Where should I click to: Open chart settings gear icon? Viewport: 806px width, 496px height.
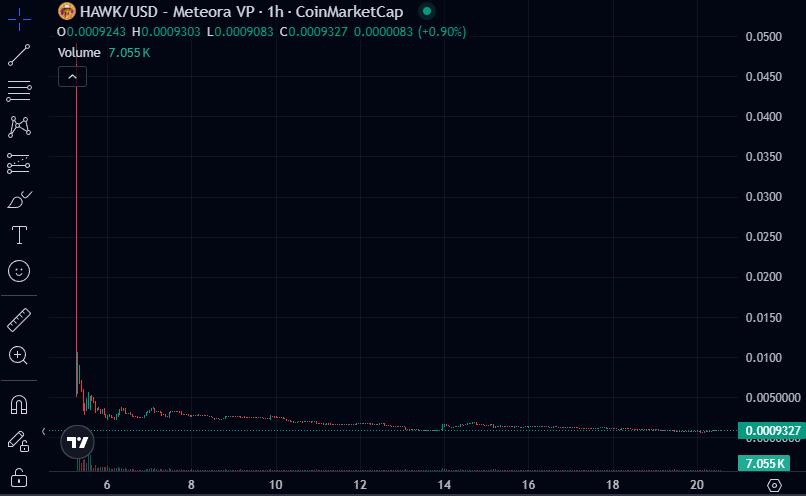(774, 485)
